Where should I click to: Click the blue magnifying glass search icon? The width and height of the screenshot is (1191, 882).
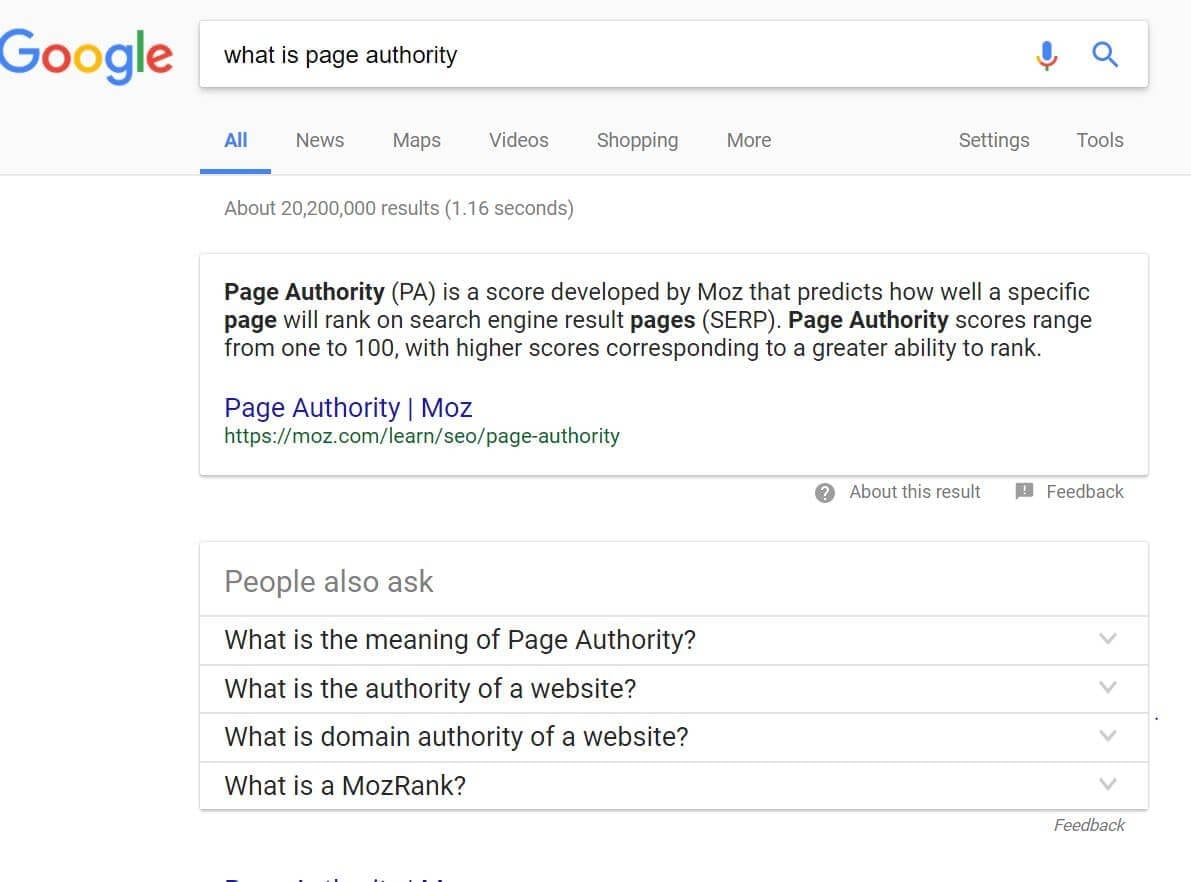[x=1104, y=55]
